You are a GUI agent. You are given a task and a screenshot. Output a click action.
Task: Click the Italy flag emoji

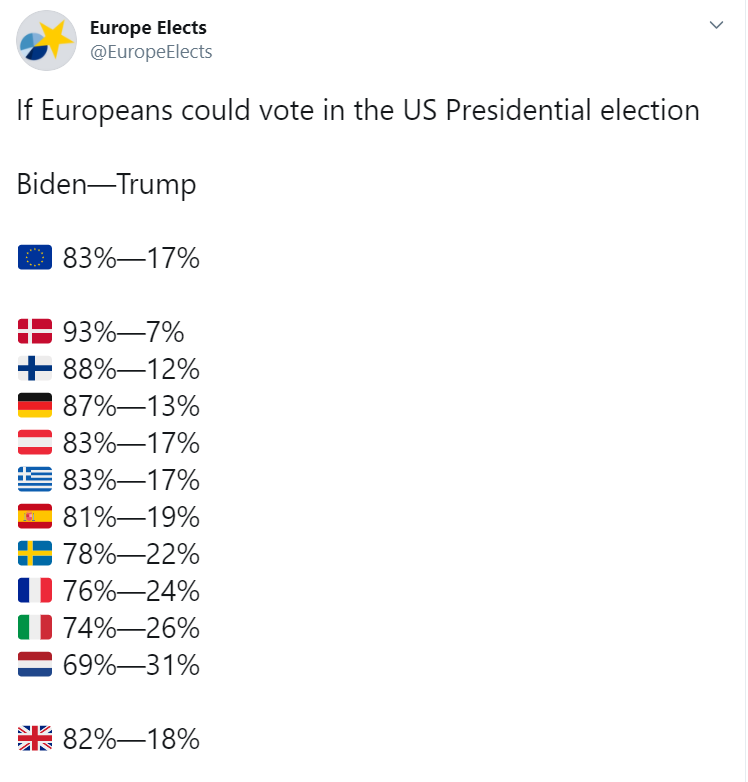coord(35,627)
